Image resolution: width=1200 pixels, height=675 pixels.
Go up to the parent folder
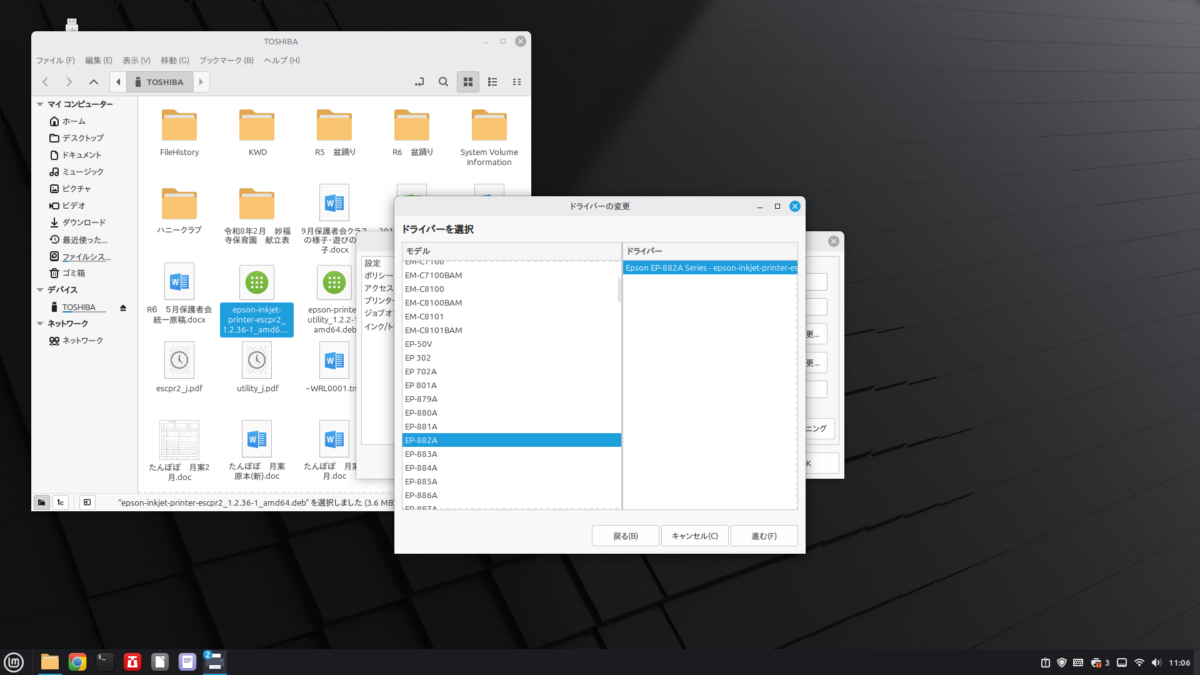pos(93,82)
